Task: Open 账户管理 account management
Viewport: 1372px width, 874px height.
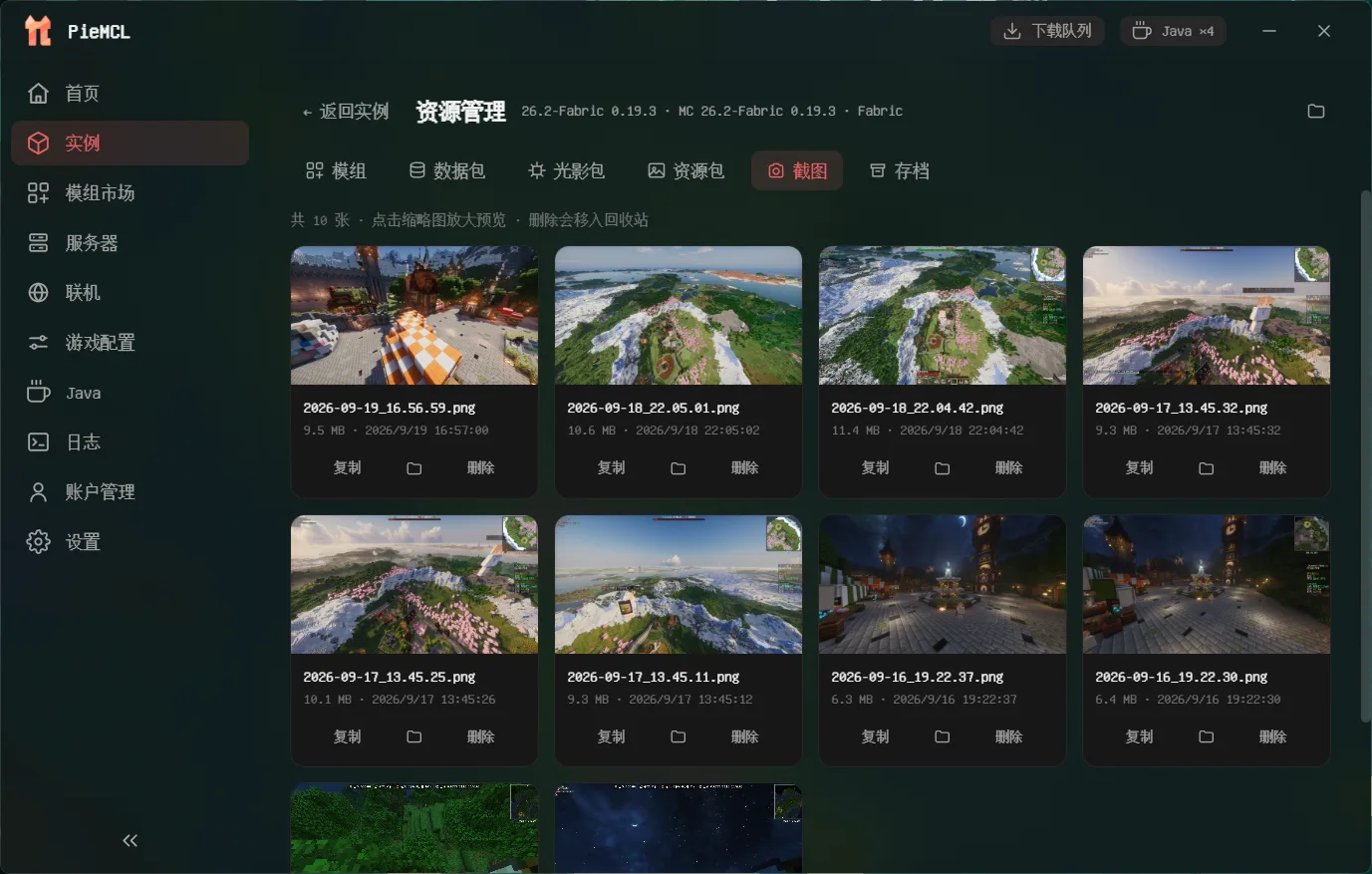Action: point(130,492)
